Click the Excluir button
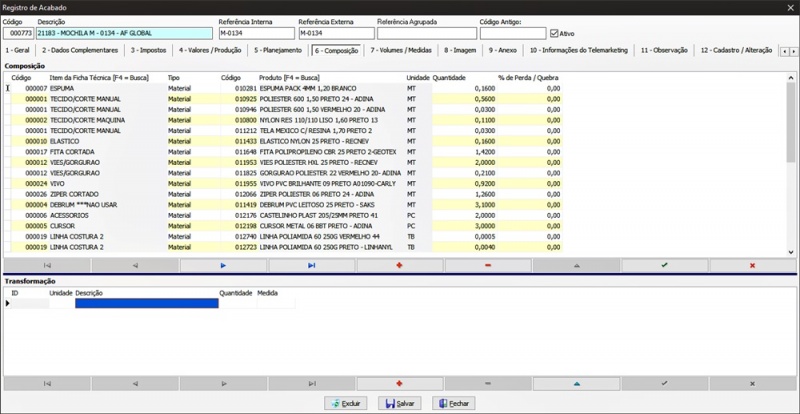Viewport: 800px width, 414px height. [x=345, y=403]
